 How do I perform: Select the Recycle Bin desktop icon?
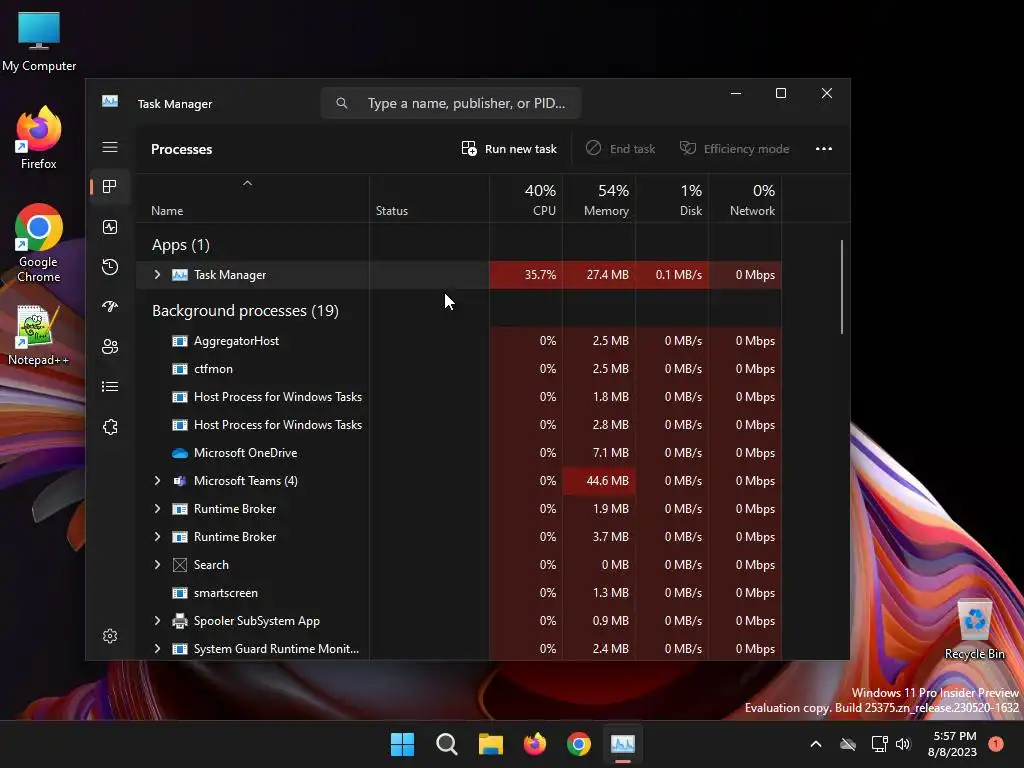[x=974, y=629]
